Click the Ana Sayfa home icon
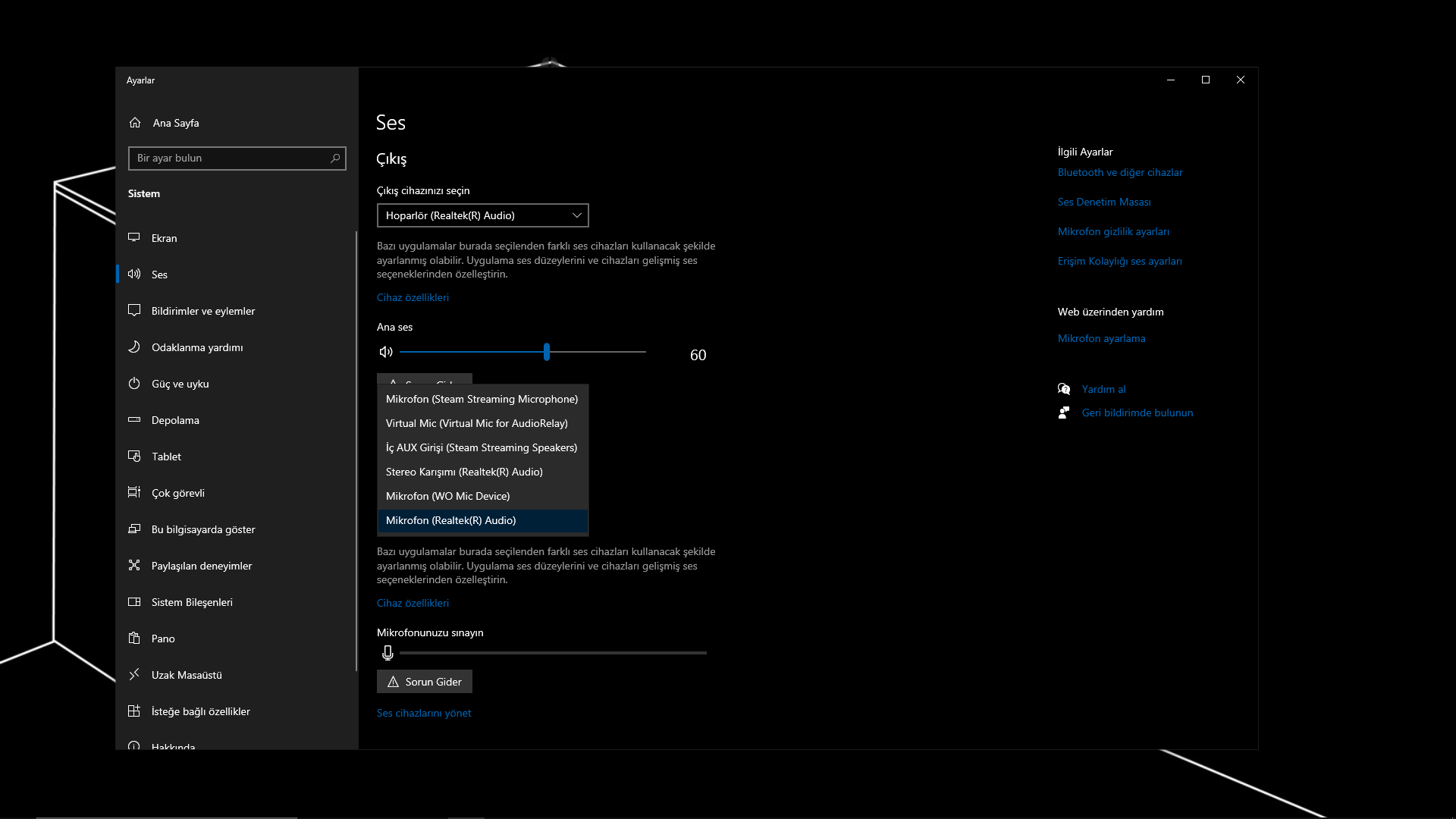Screen dimensions: 1456x819 coord(135,123)
